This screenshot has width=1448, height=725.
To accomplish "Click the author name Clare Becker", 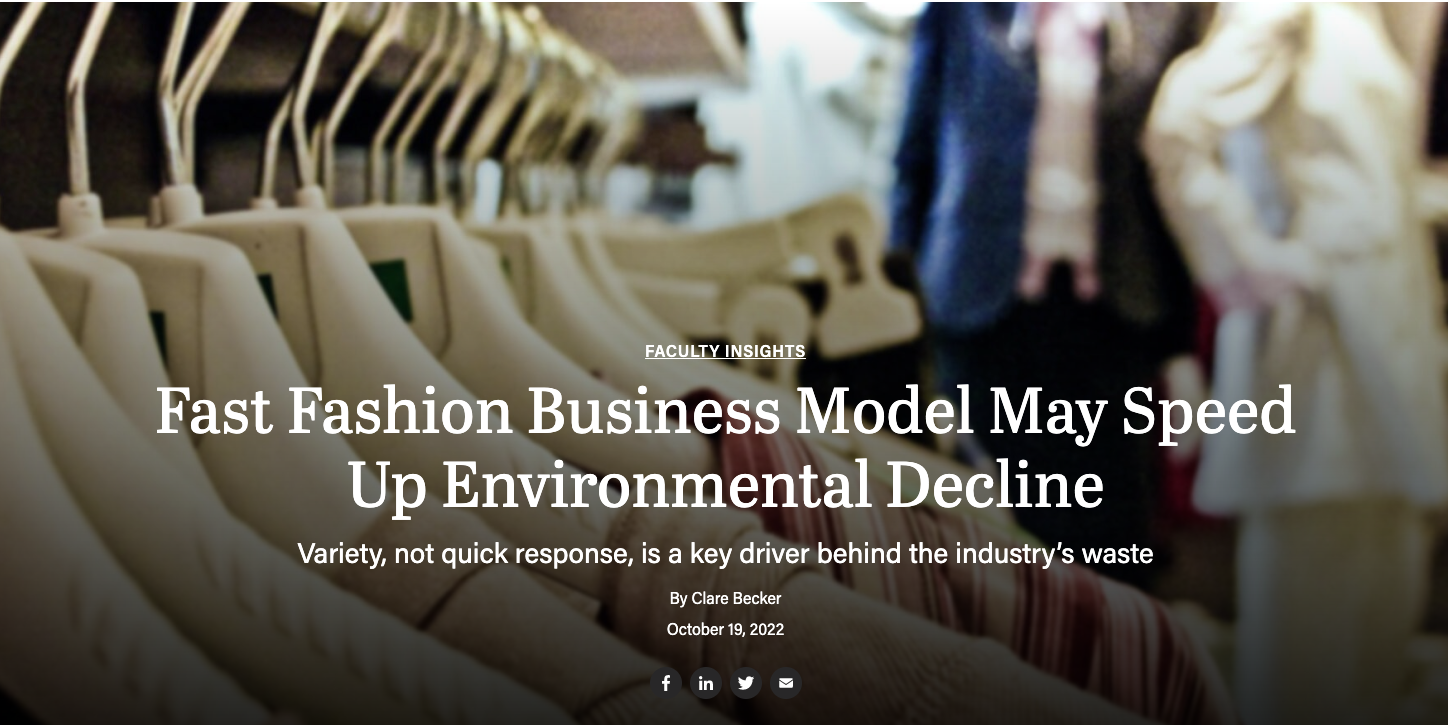I will click(736, 598).
